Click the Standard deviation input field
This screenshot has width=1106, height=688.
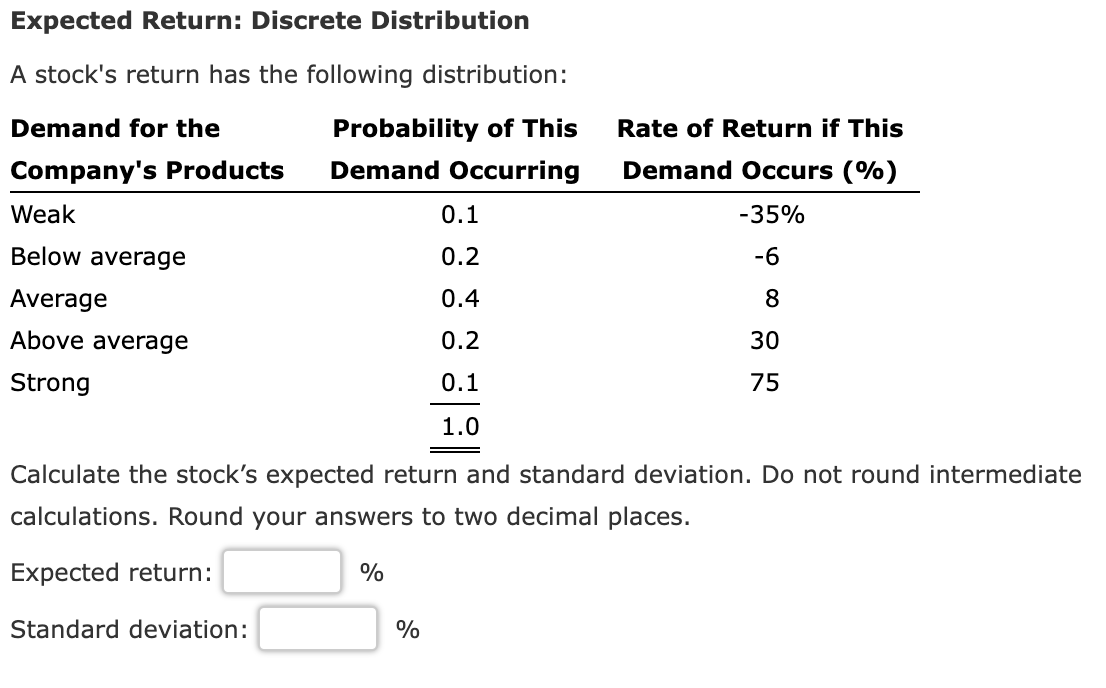pos(318,630)
